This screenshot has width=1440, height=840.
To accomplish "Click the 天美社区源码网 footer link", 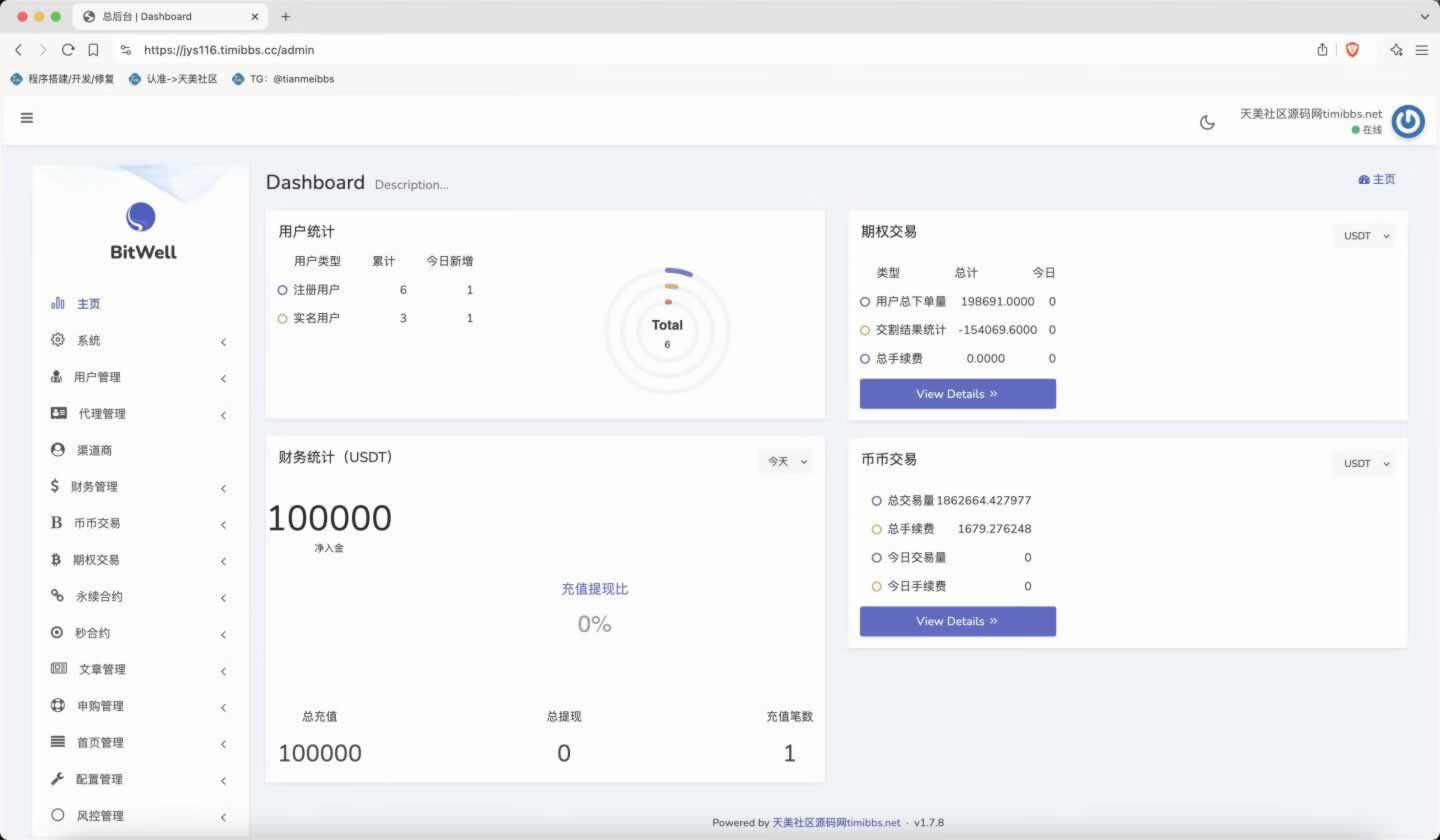I will coord(836,823).
